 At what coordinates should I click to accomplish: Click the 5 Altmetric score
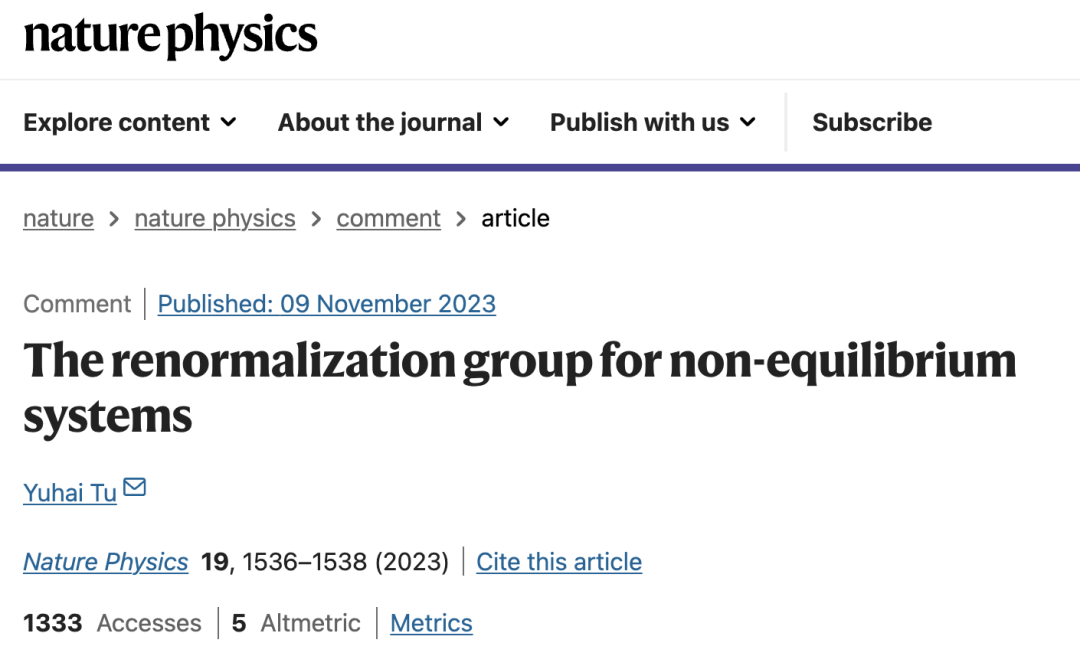(296, 623)
